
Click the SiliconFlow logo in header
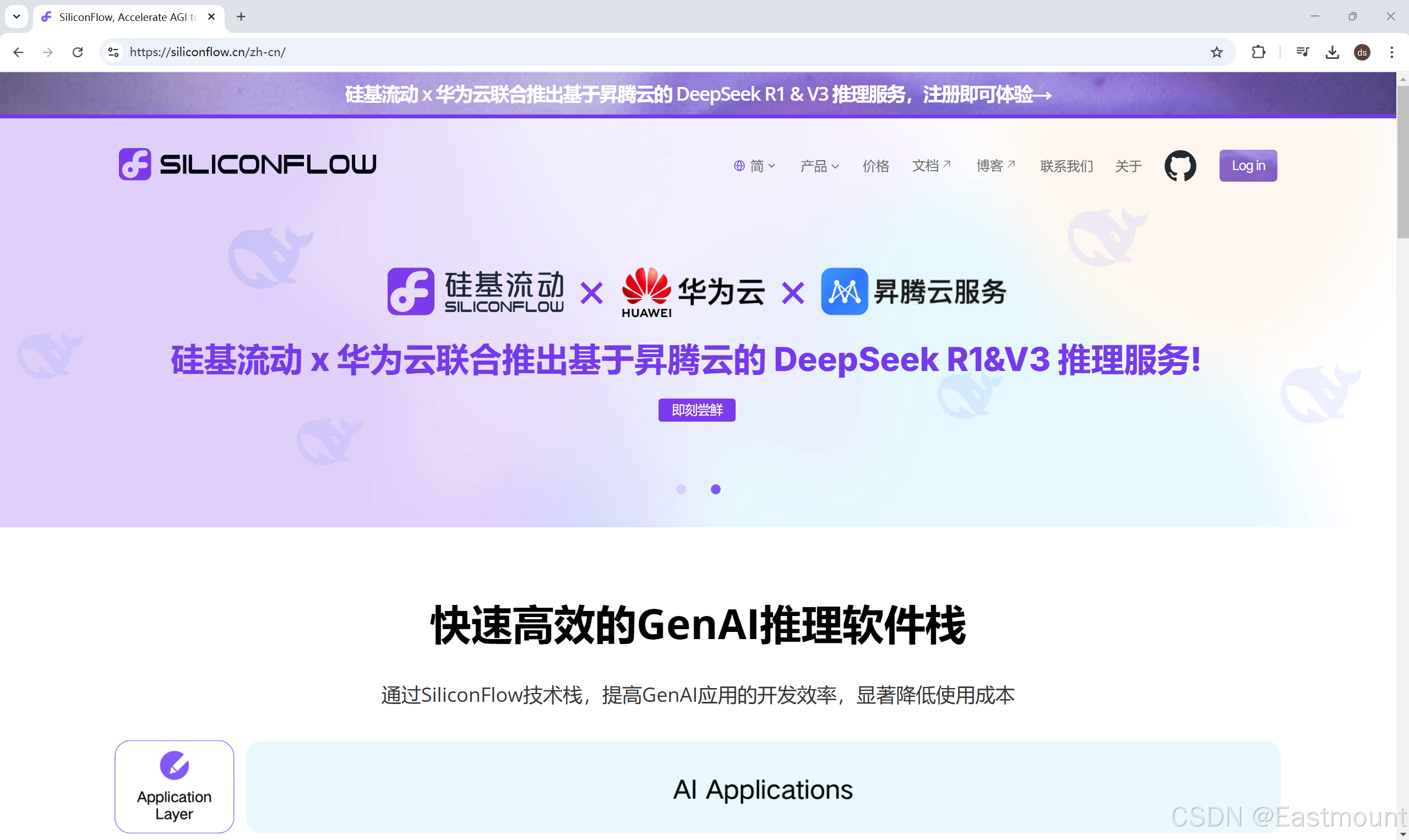click(247, 164)
